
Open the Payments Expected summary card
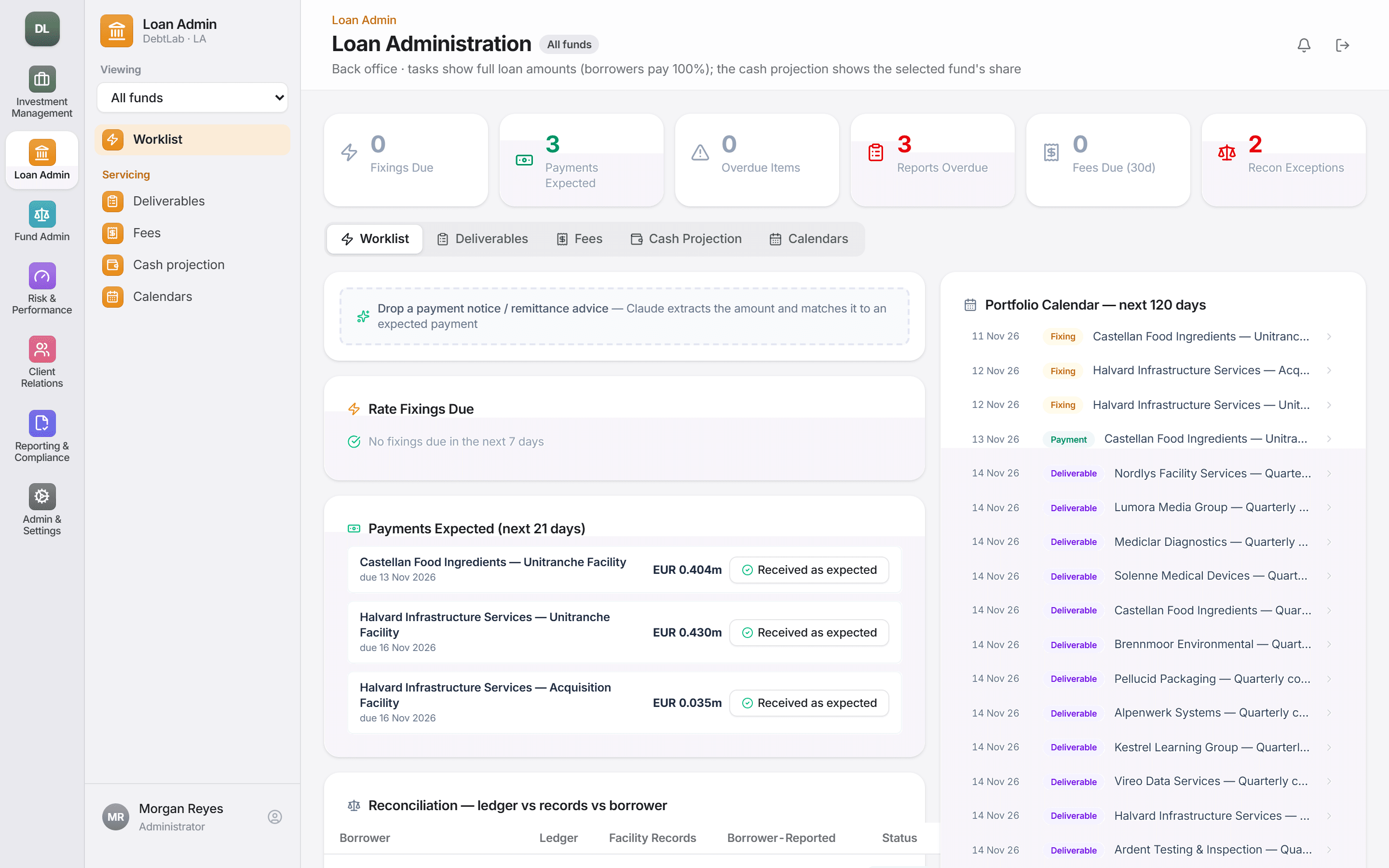(582, 160)
